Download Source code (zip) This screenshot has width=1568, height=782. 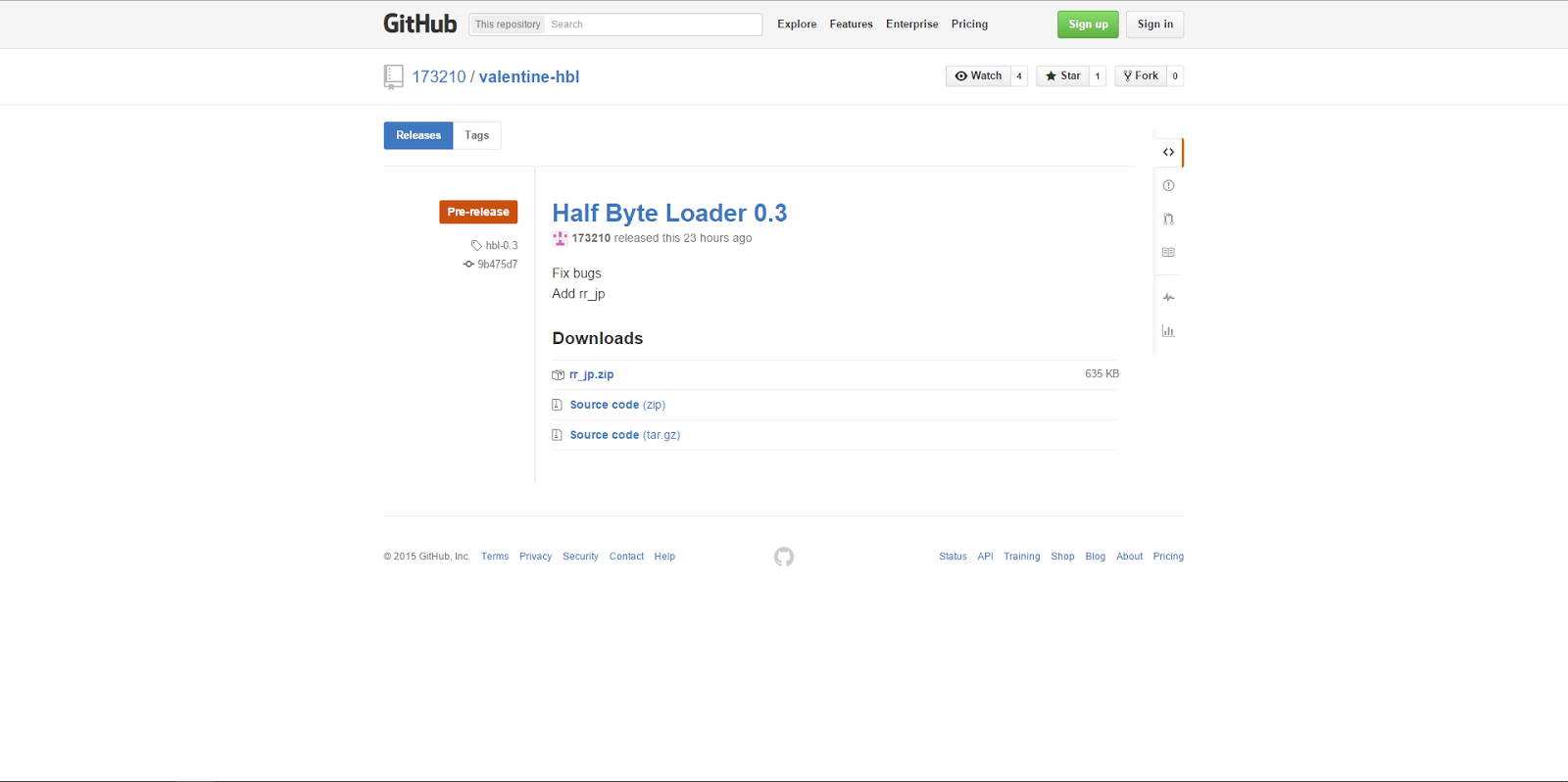[617, 405]
